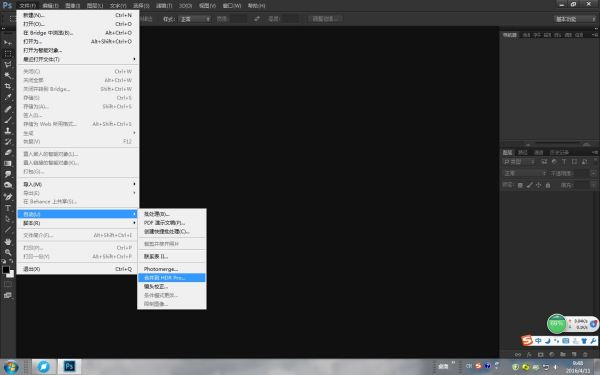Toggle lock image pixels brush icon

[530, 185]
